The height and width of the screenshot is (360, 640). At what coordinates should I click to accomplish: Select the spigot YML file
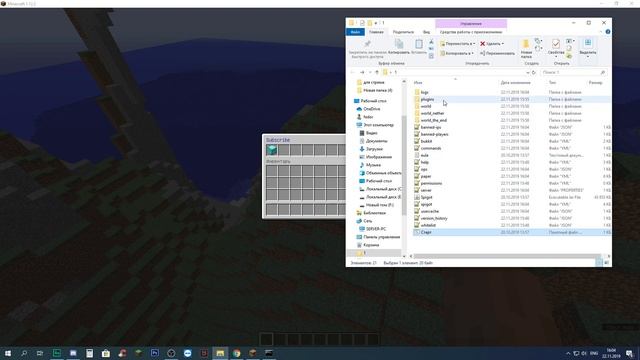[426, 204]
